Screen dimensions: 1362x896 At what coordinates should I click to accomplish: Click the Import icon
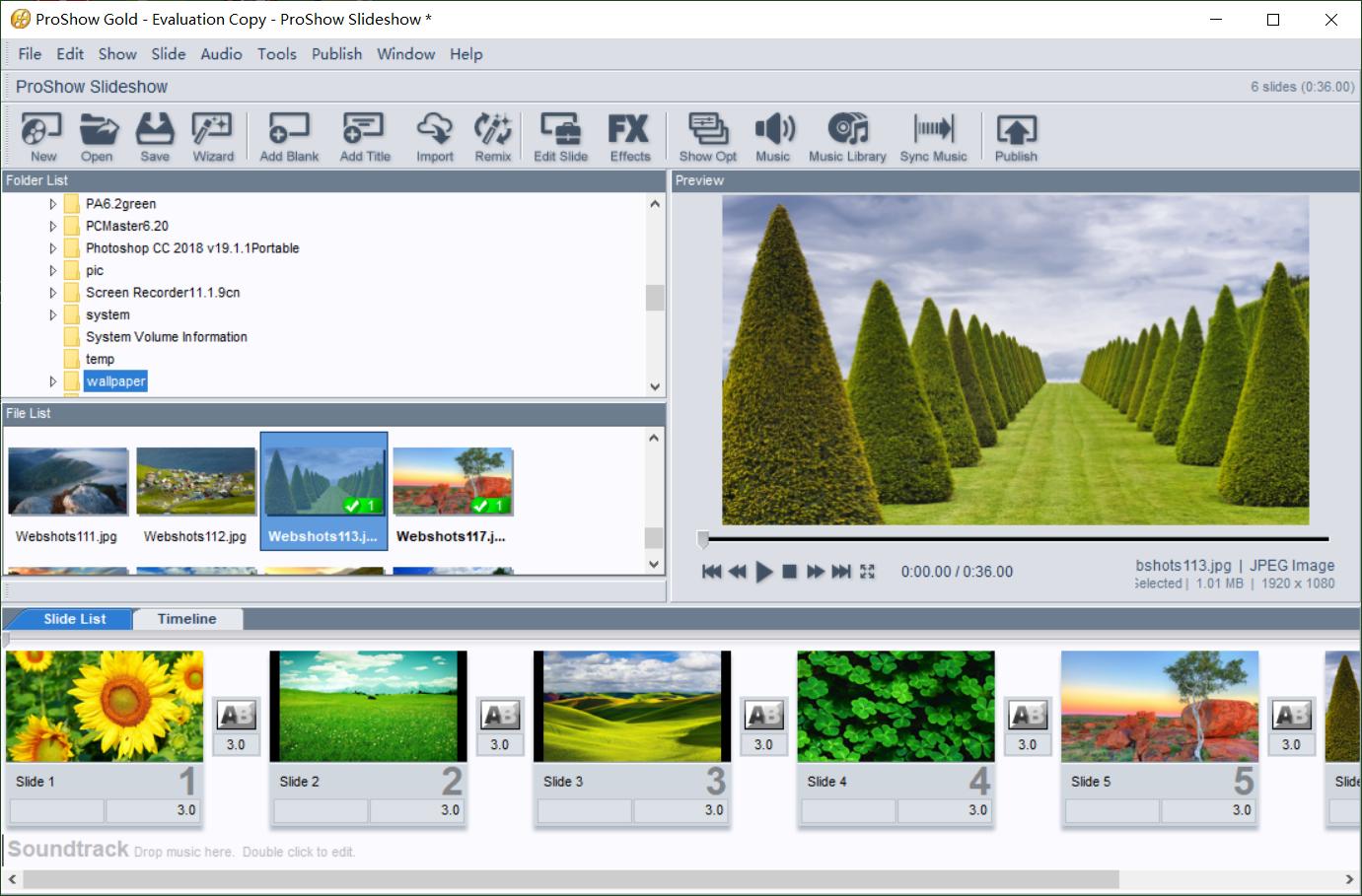coord(434,136)
